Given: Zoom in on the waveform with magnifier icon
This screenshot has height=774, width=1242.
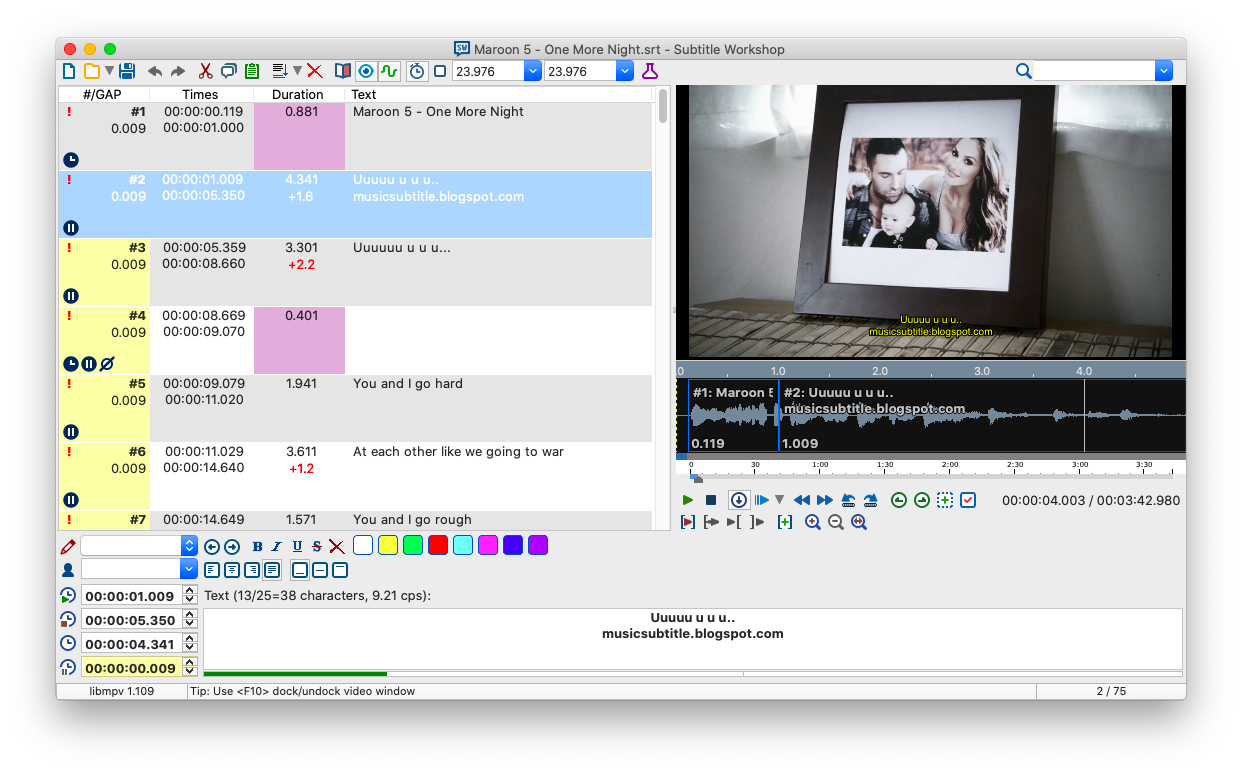Looking at the screenshot, I should pyautogui.click(x=813, y=521).
